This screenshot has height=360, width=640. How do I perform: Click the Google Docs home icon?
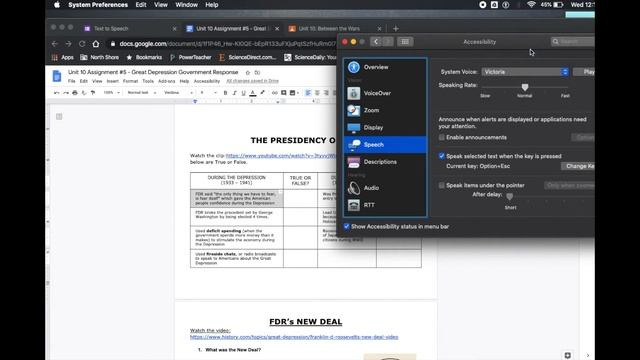coord(57,76)
